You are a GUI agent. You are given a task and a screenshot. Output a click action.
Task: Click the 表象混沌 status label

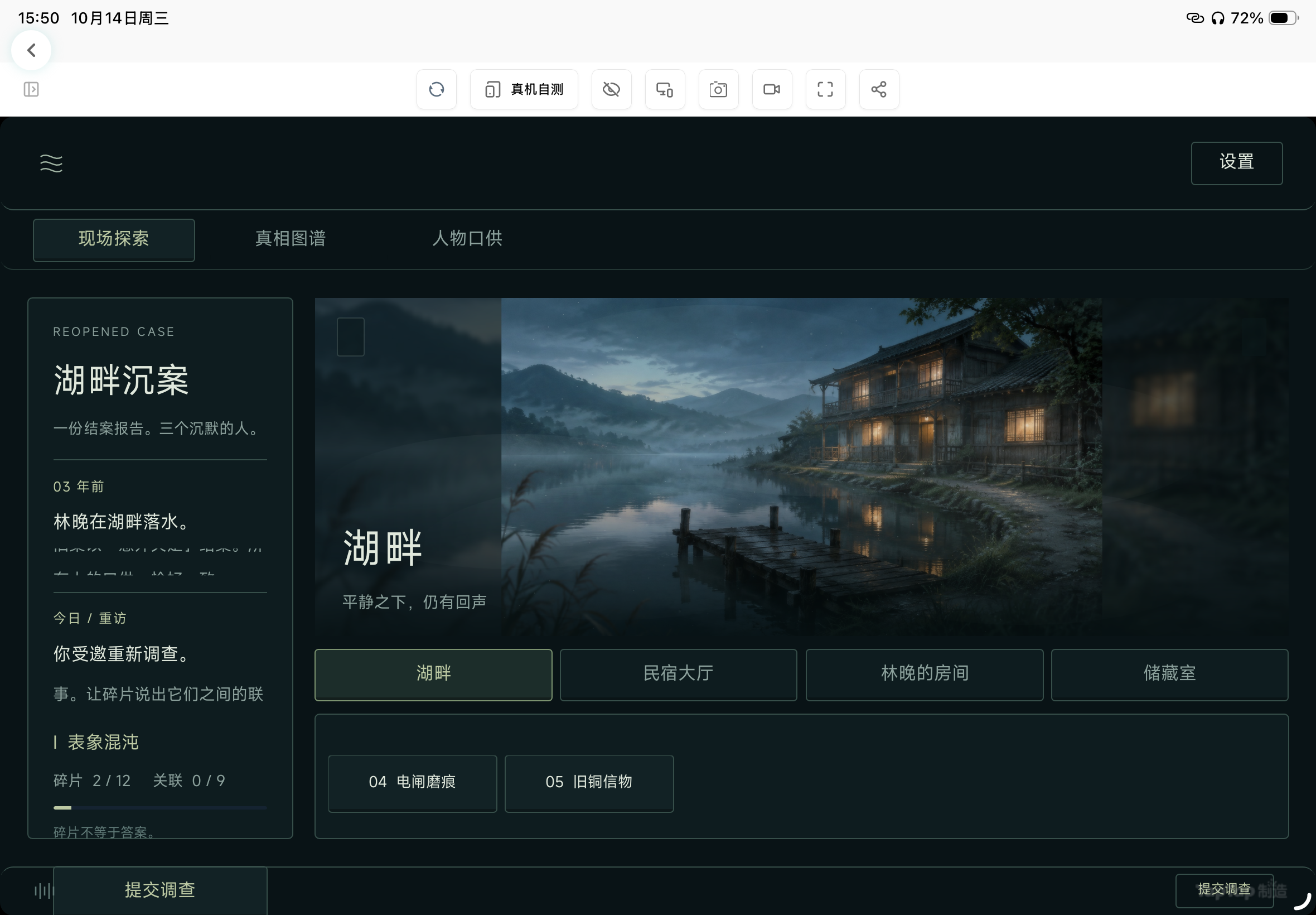pos(103,743)
